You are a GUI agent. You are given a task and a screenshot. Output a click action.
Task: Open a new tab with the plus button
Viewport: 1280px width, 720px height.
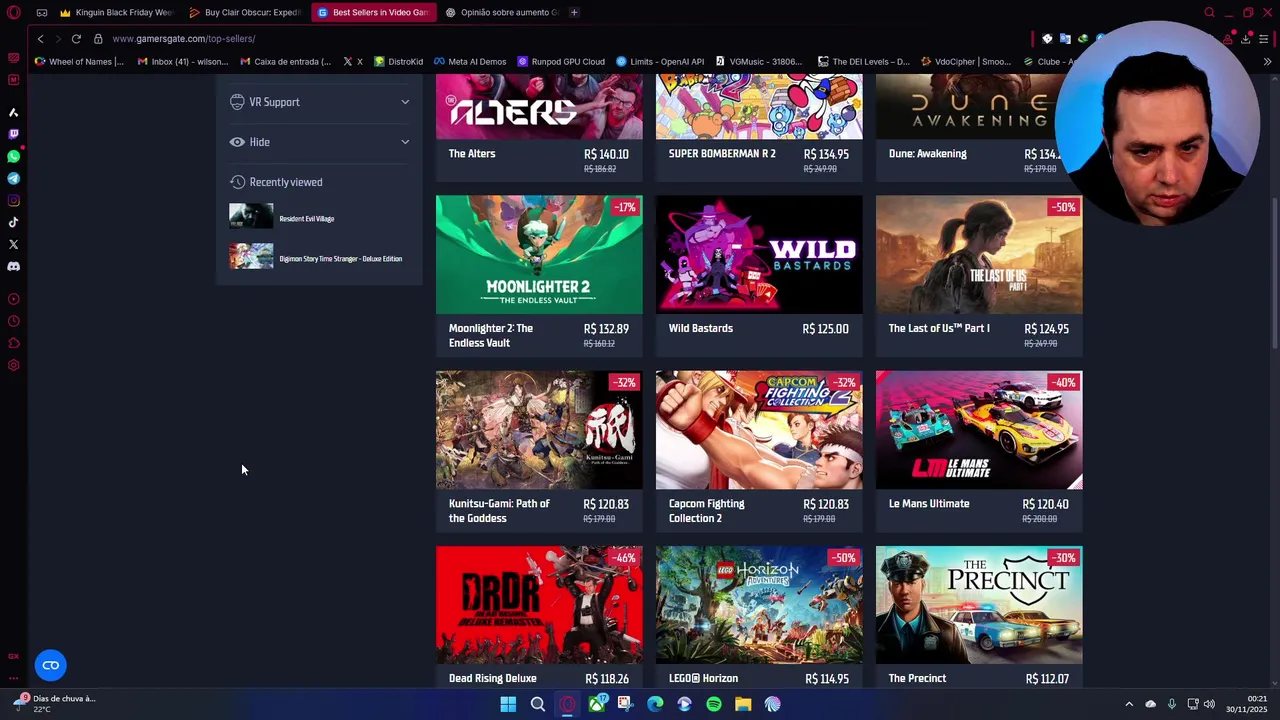(x=574, y=12)
